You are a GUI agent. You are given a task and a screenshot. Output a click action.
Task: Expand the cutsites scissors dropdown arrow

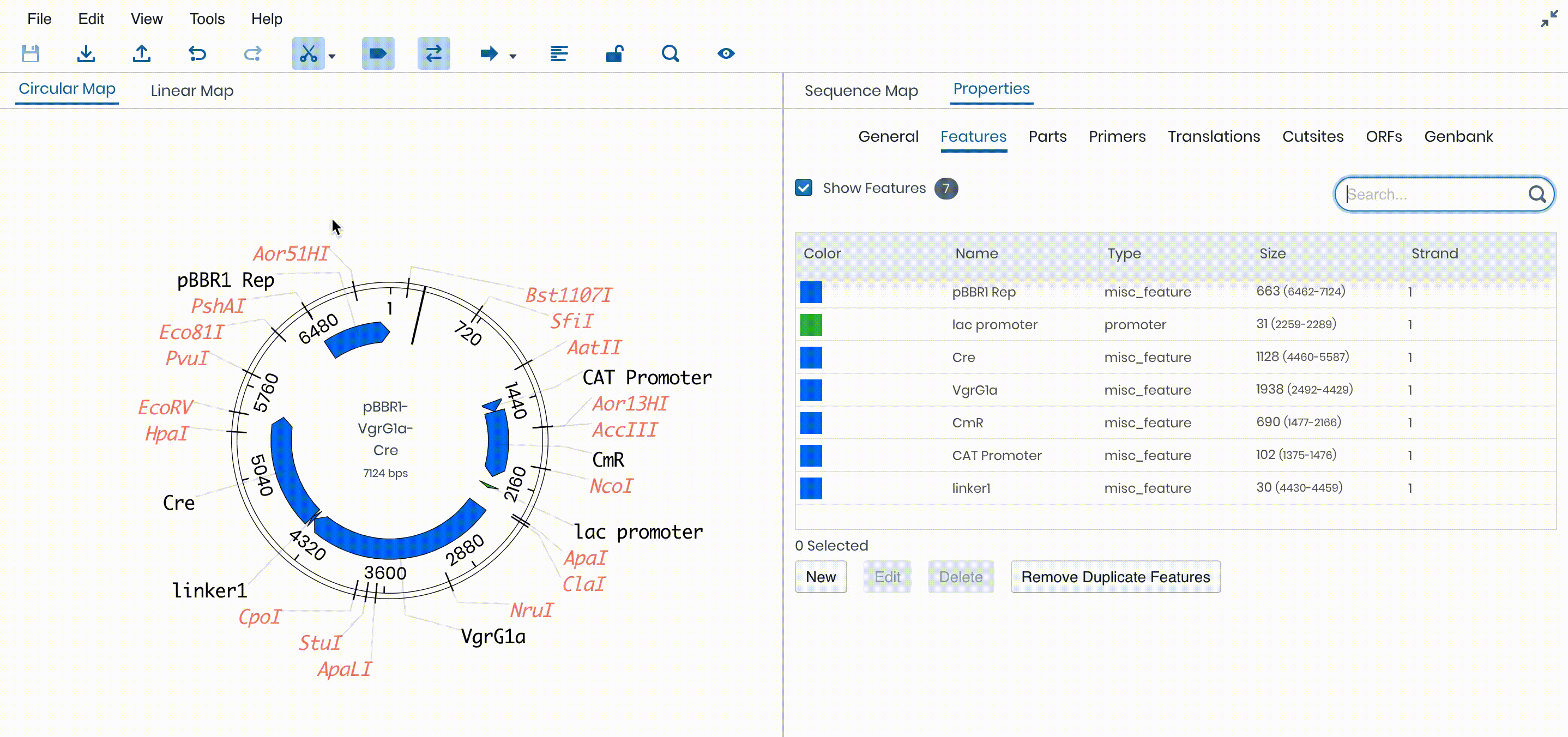pos(333,56)
